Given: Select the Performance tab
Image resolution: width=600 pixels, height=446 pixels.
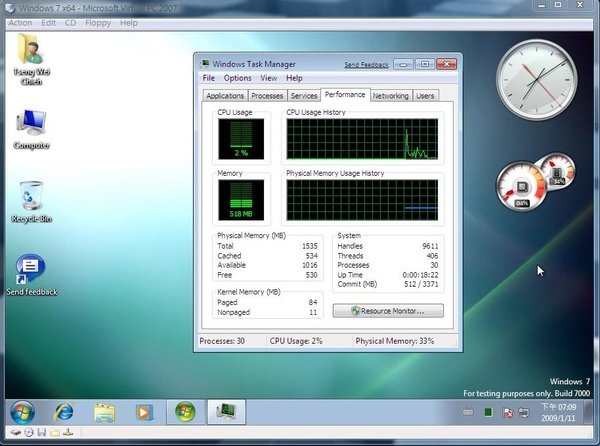Looking at the screenshot, I should [x=345, y=94].
